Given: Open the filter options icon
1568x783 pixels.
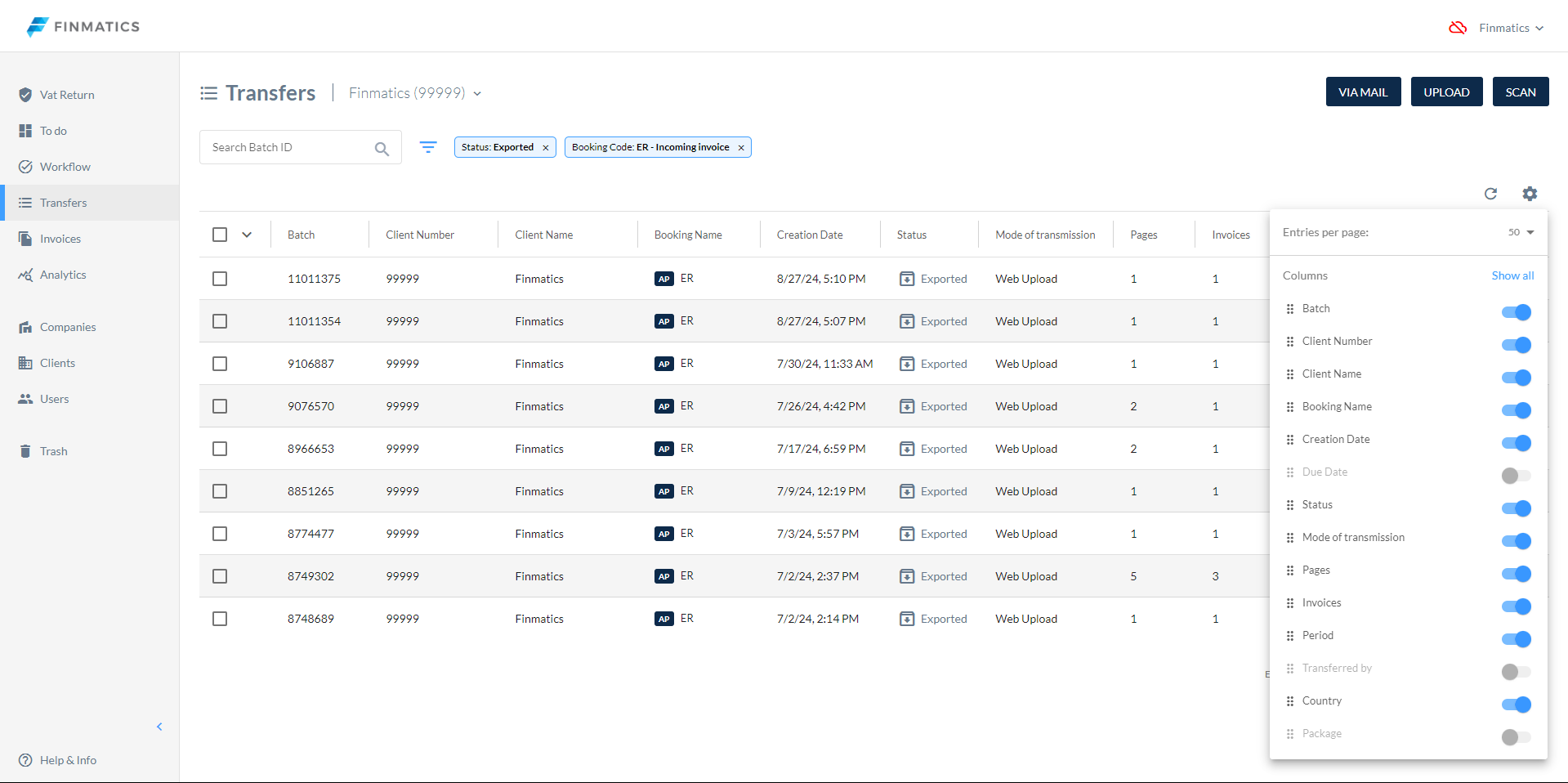Looking at the screenshot, I should pos(428,147).
